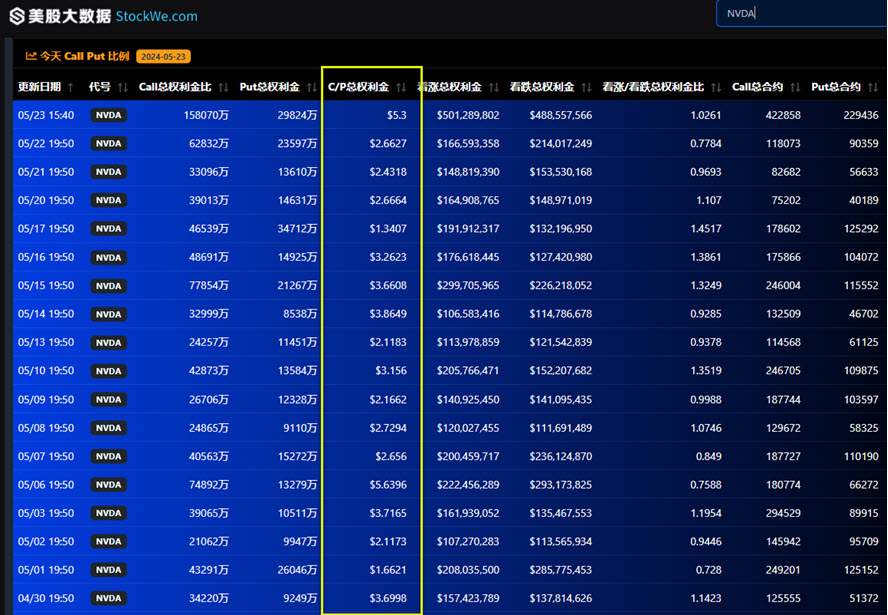Sort by 看跌总权利金 column arrows

coord(587,87)
